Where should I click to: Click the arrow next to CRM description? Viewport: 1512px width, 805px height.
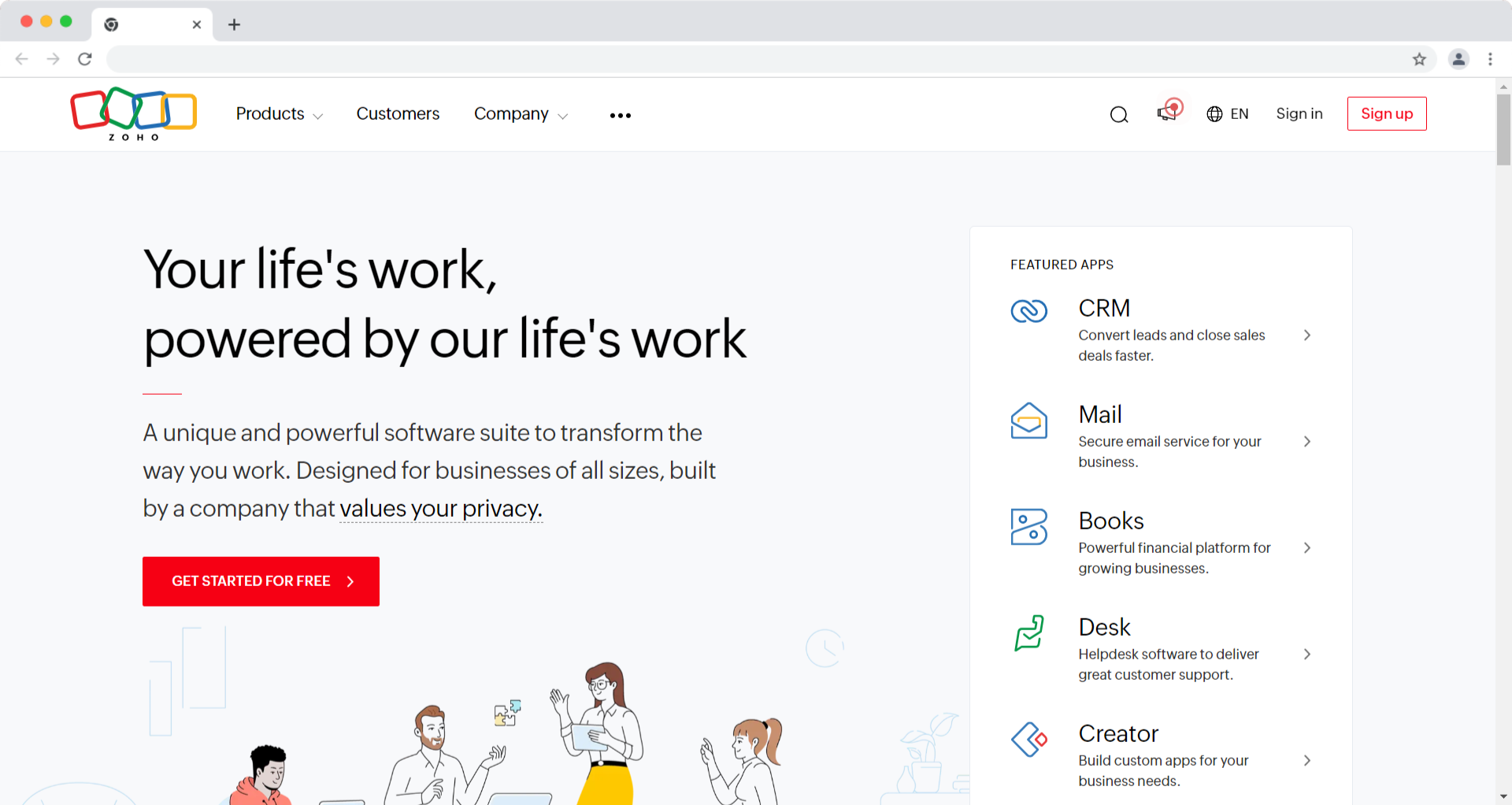click(x=1307, y=336)
